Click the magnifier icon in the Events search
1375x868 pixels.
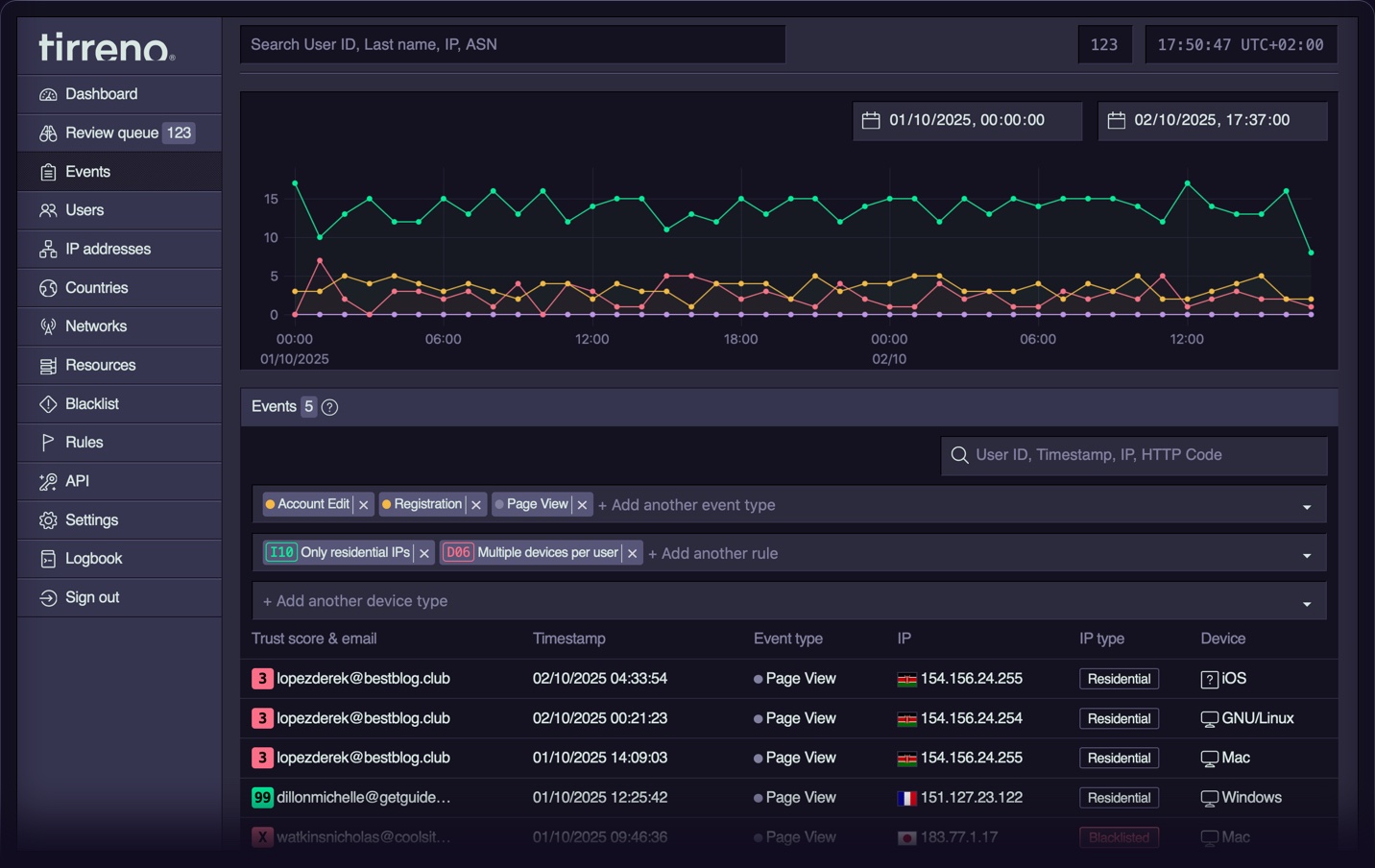(959, 454)
